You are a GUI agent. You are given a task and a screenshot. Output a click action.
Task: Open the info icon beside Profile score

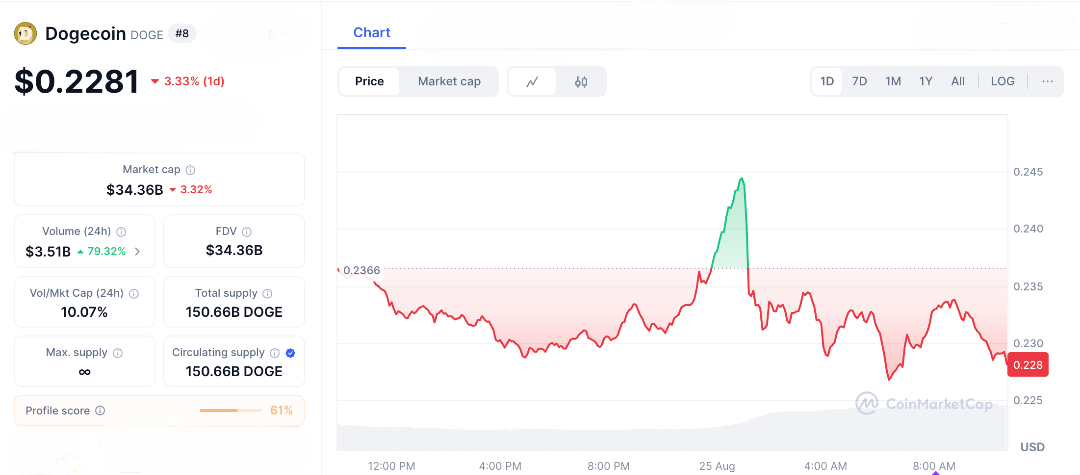(x=100, y=411)
